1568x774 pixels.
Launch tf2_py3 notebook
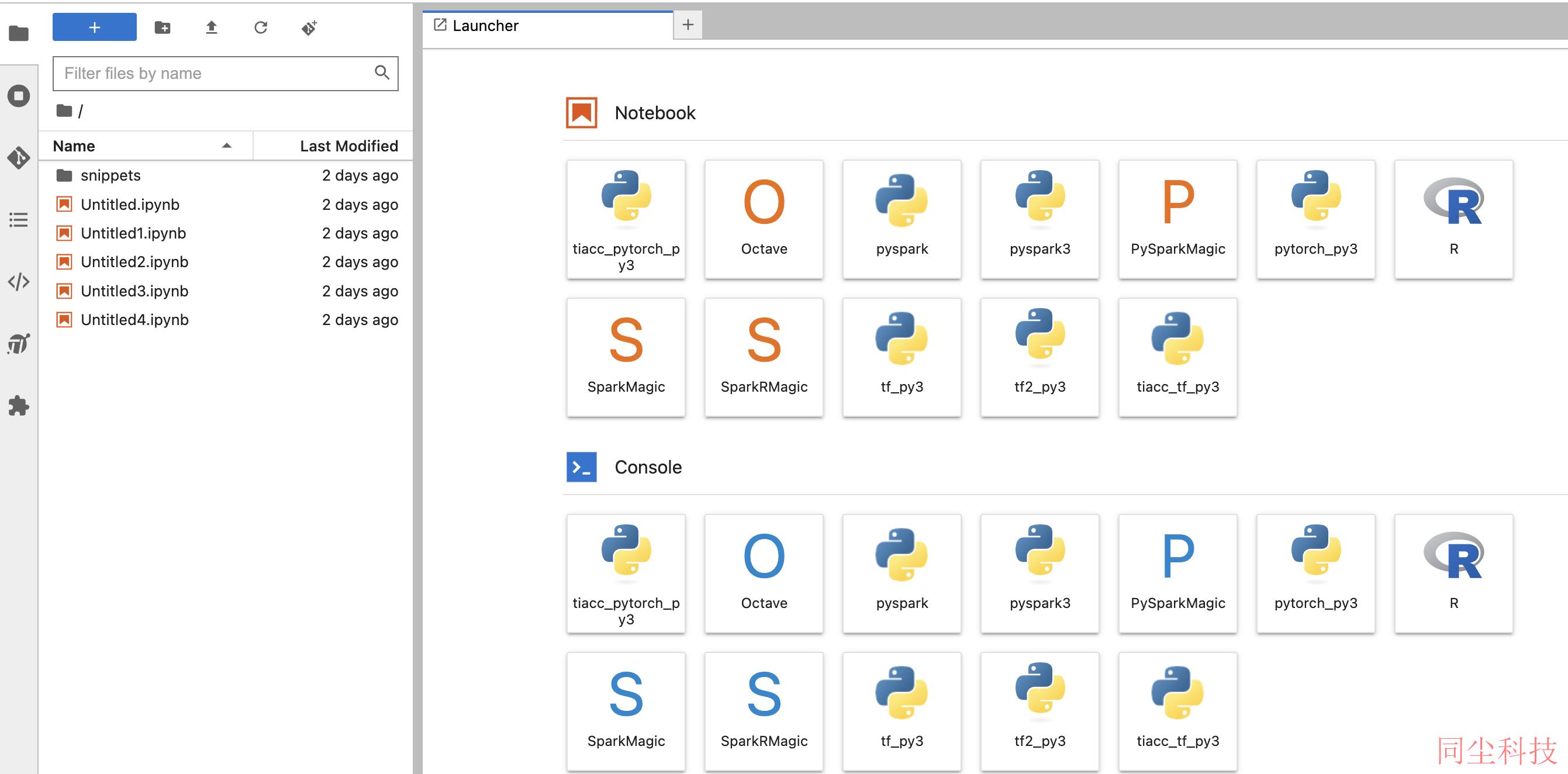click(1039, 357)
